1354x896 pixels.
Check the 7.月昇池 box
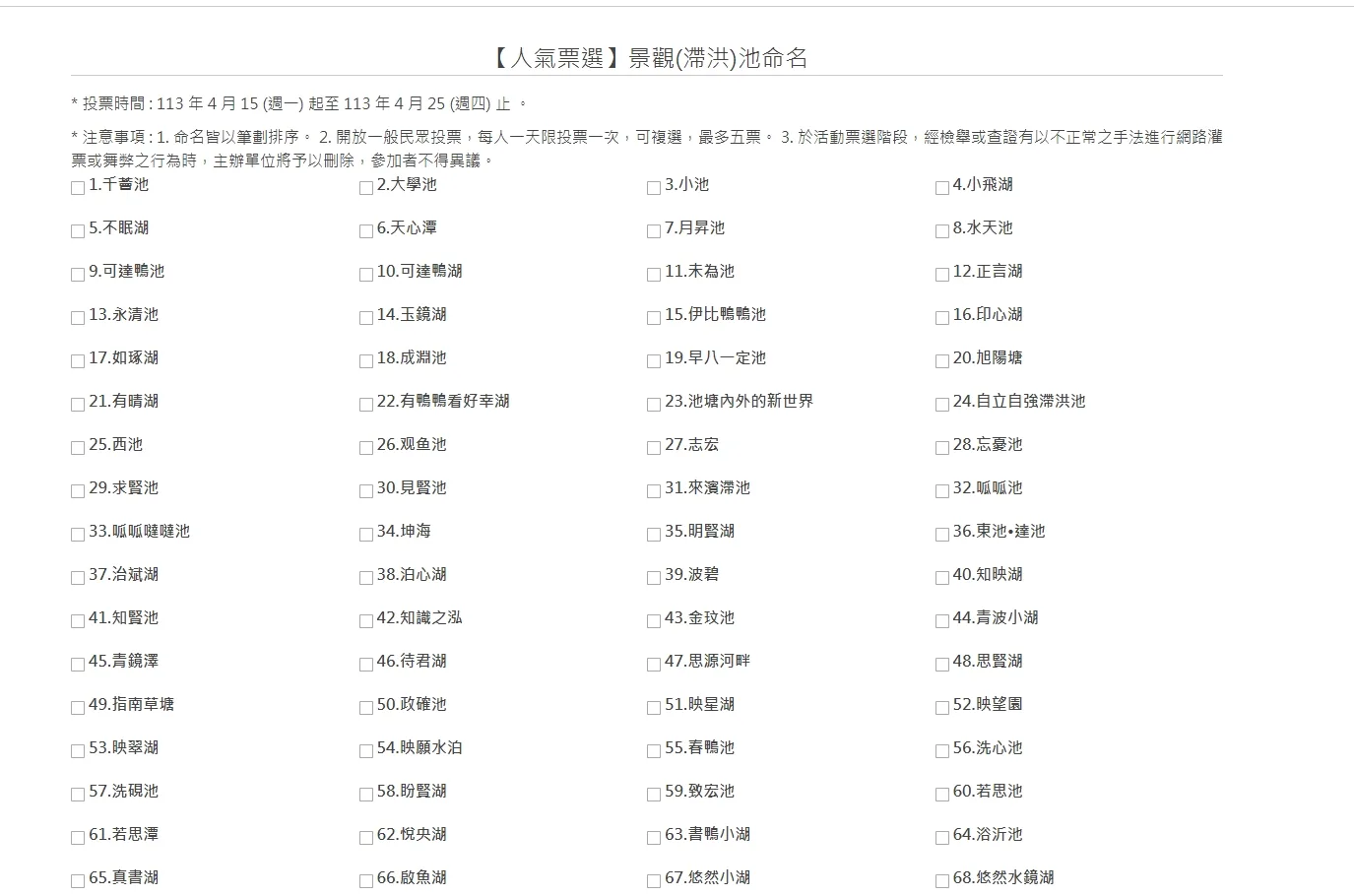pos(654,231)
